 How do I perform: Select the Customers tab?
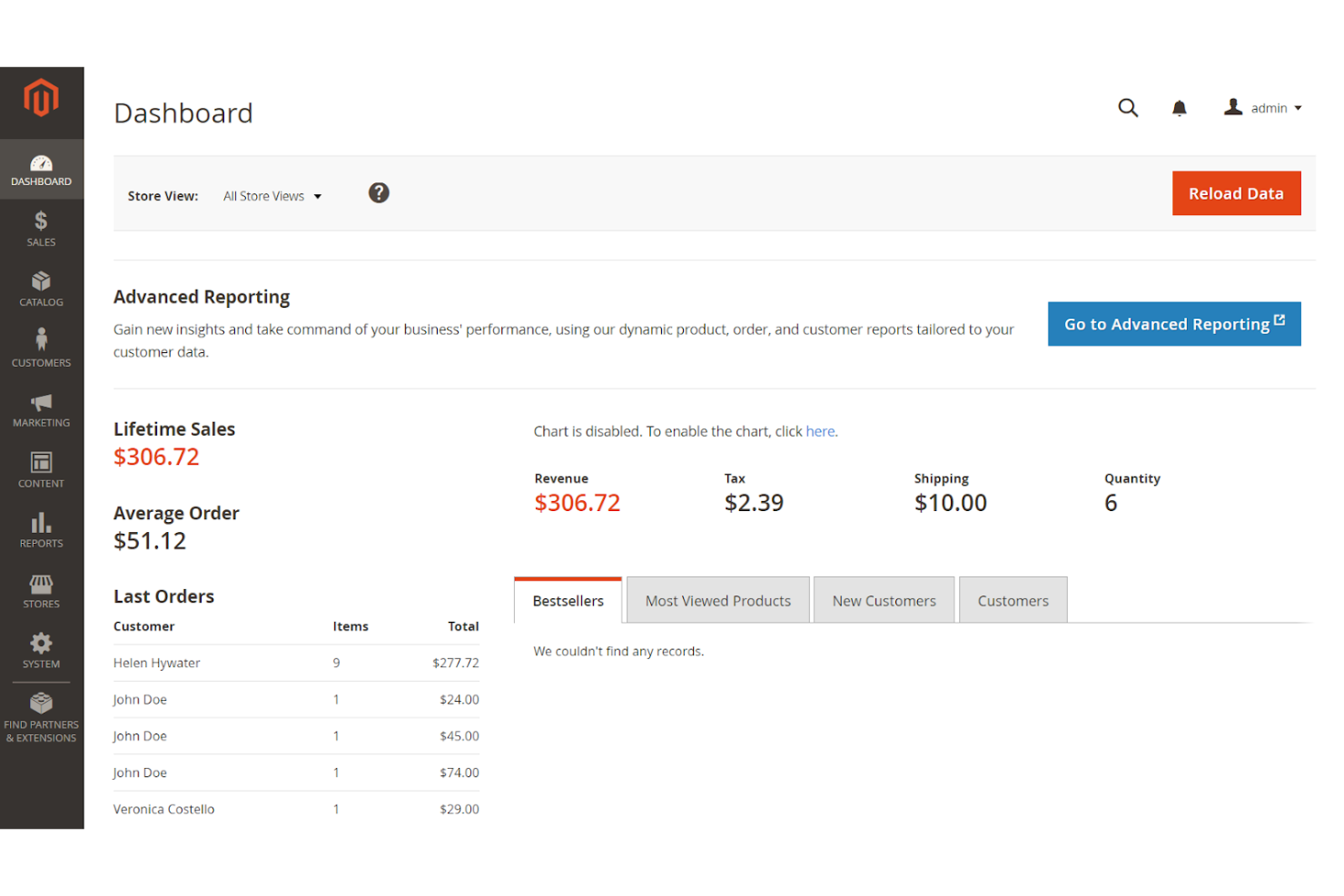(x=1013, y=600)
